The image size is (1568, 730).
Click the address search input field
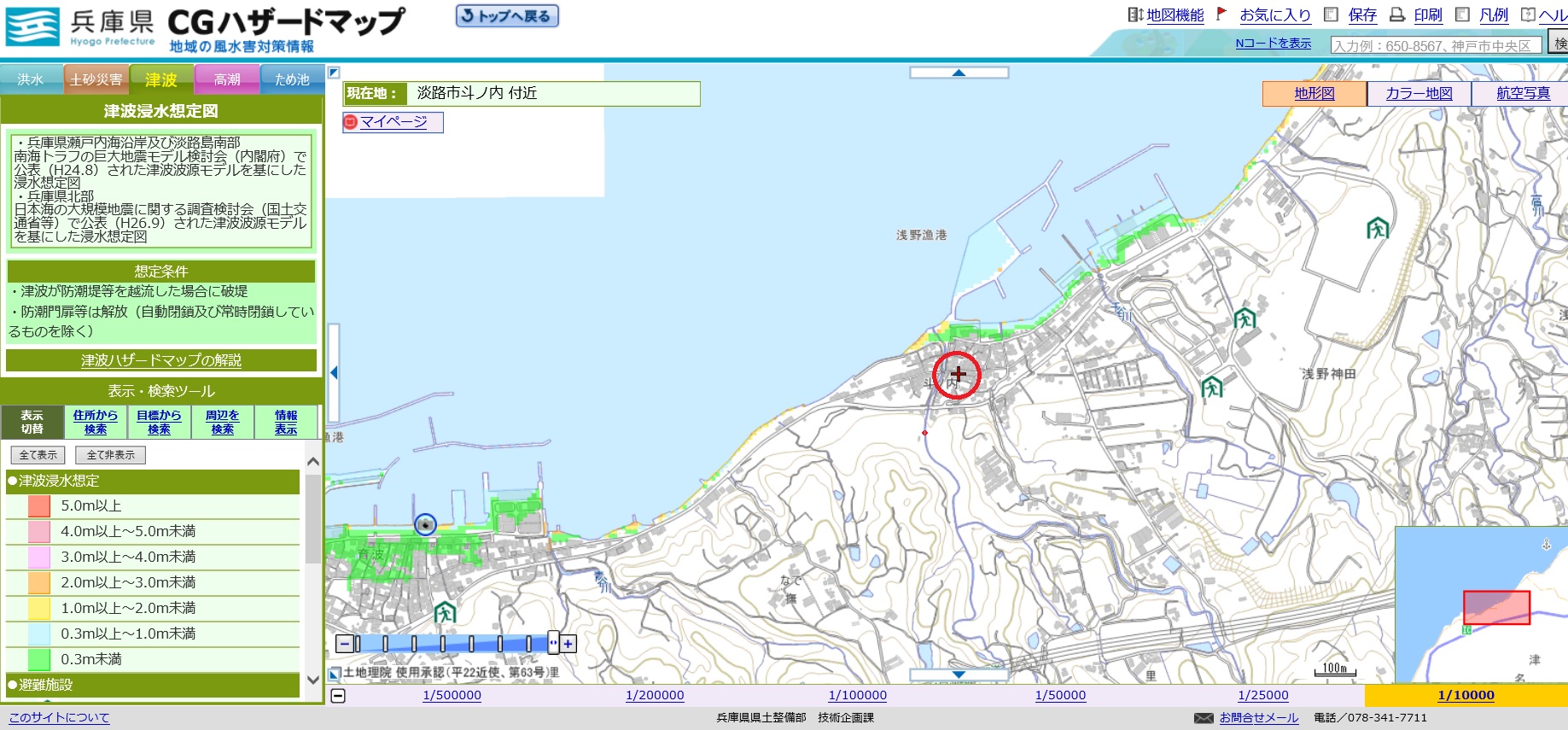coord(1437,45)
